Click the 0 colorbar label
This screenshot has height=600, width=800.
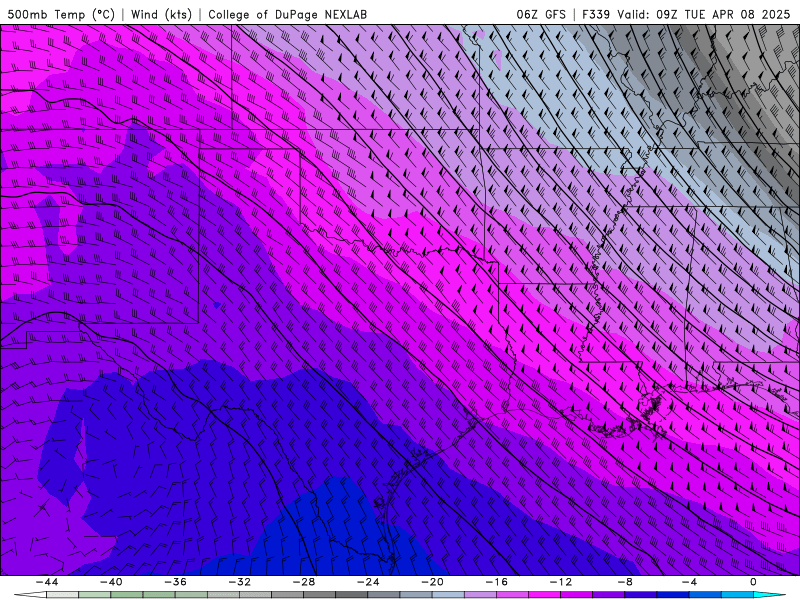(753, 582)
